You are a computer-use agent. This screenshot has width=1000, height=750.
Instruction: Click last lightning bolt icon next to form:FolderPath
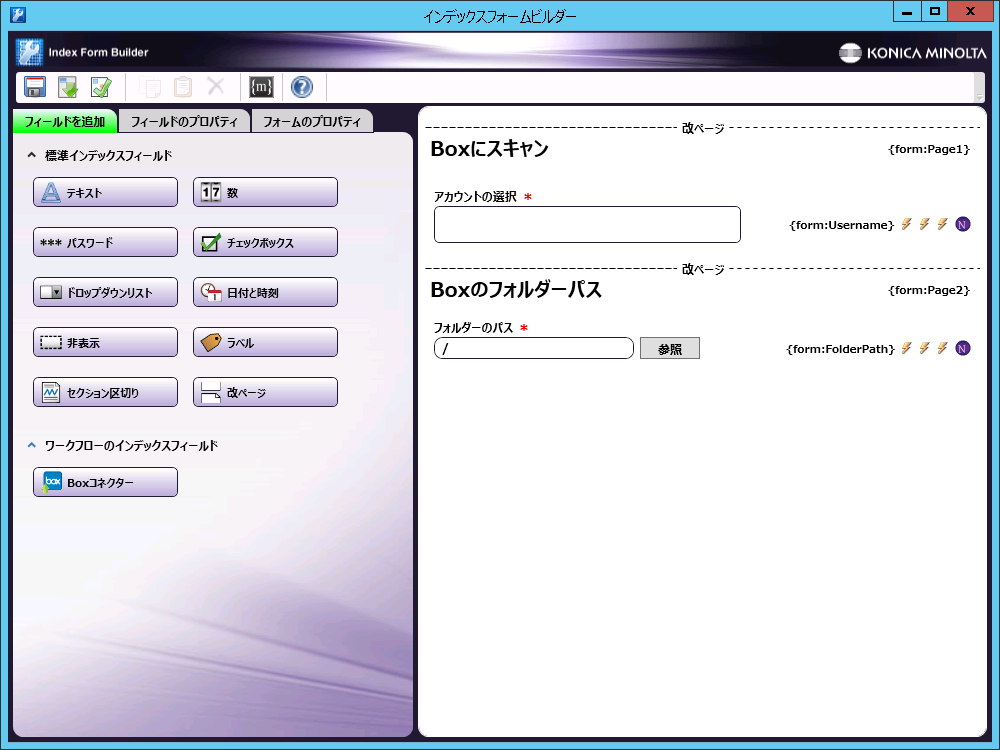click(x=942, y=348)
